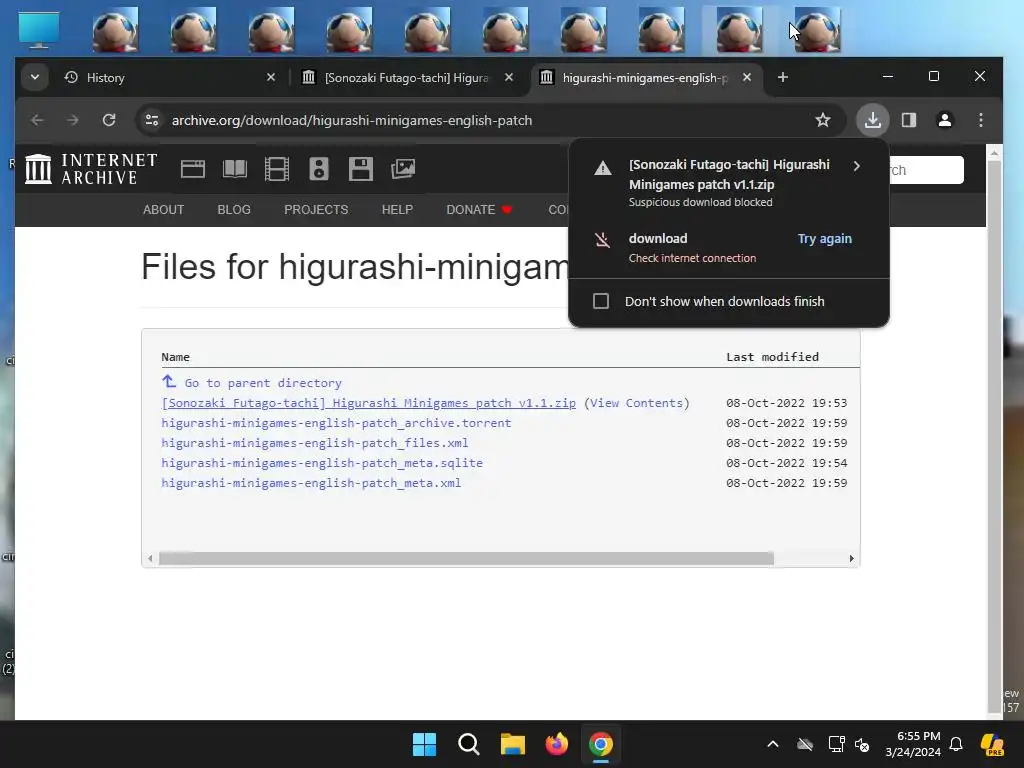Click "Try again" for failed download
Viewport: 1024px width, 768px height.
click(824, 238)
